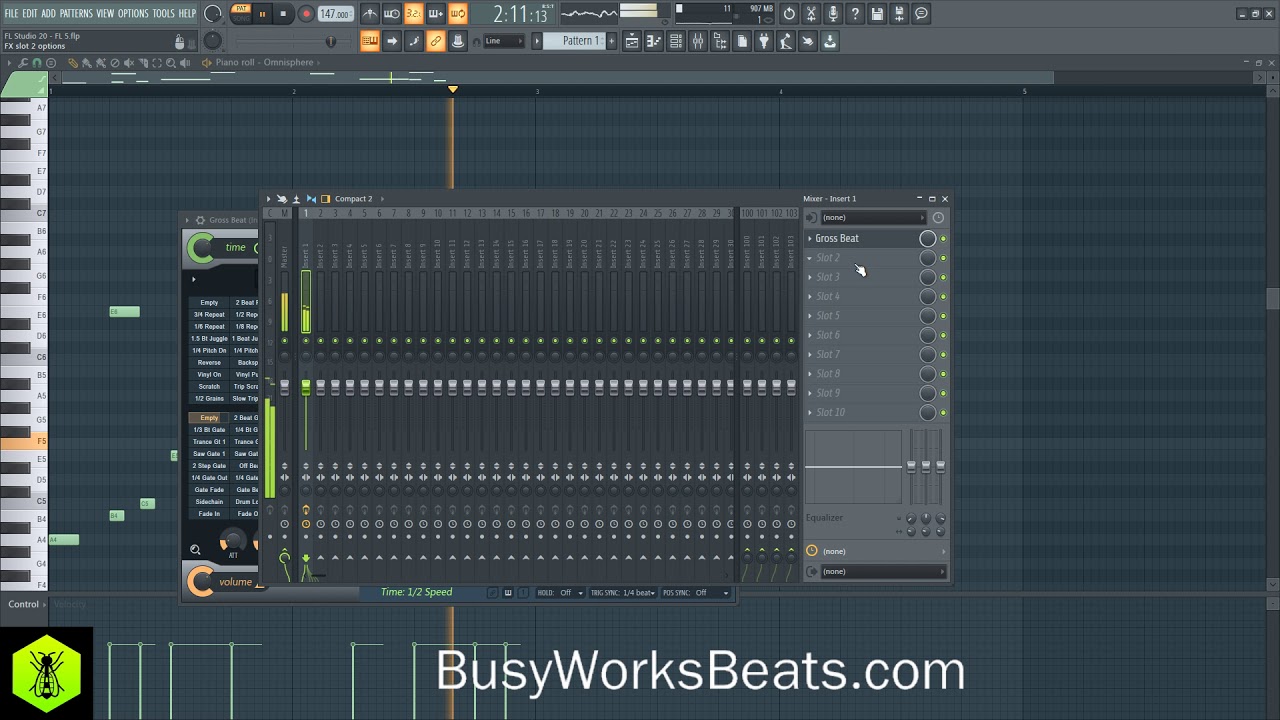This screenshot has height=720, width=1280.
Task: Open the TOOLS menu
Action: 163,13
